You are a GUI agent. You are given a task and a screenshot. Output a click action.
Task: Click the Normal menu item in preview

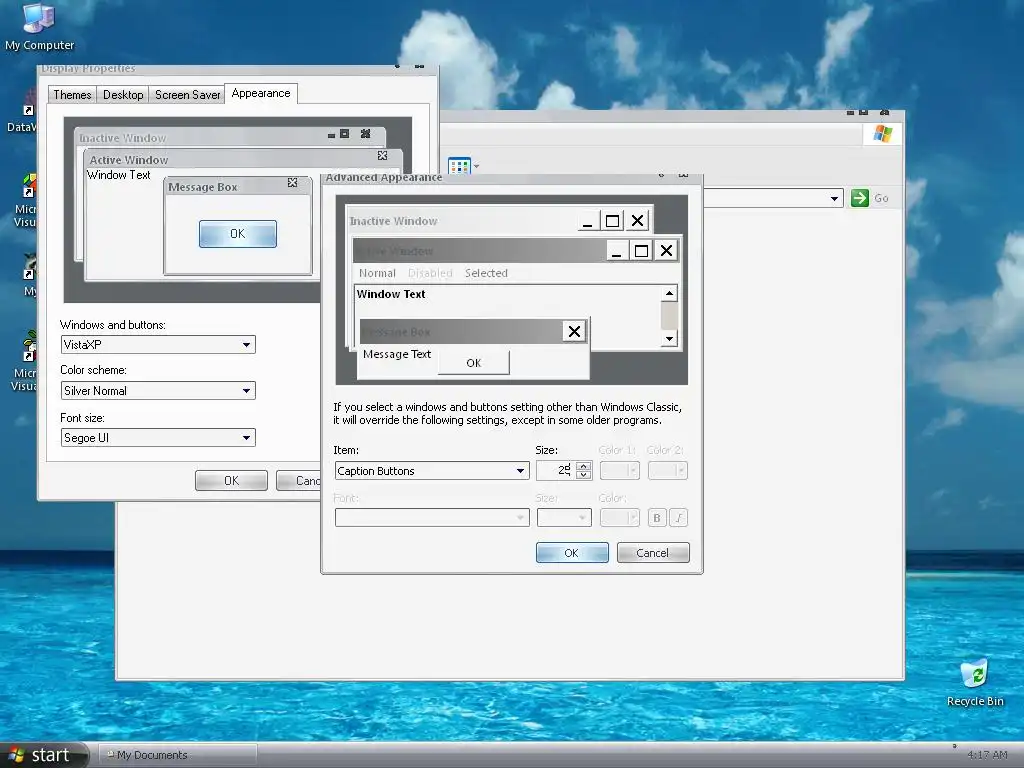coord(377,273)
